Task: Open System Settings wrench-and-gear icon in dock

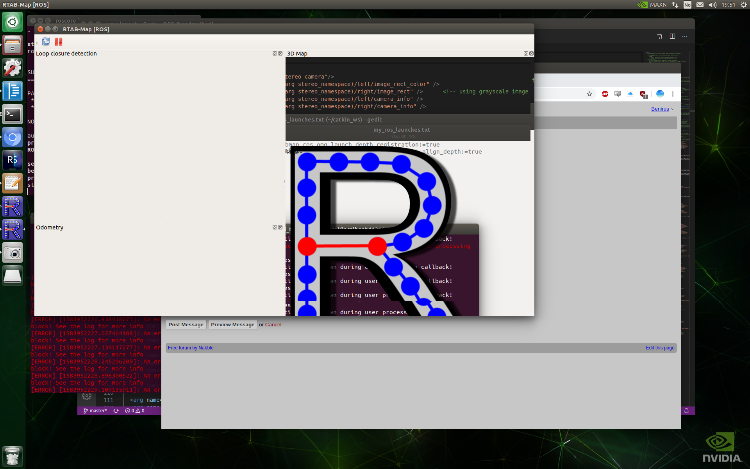Action: pyautogui.click(x=13, y=67)
